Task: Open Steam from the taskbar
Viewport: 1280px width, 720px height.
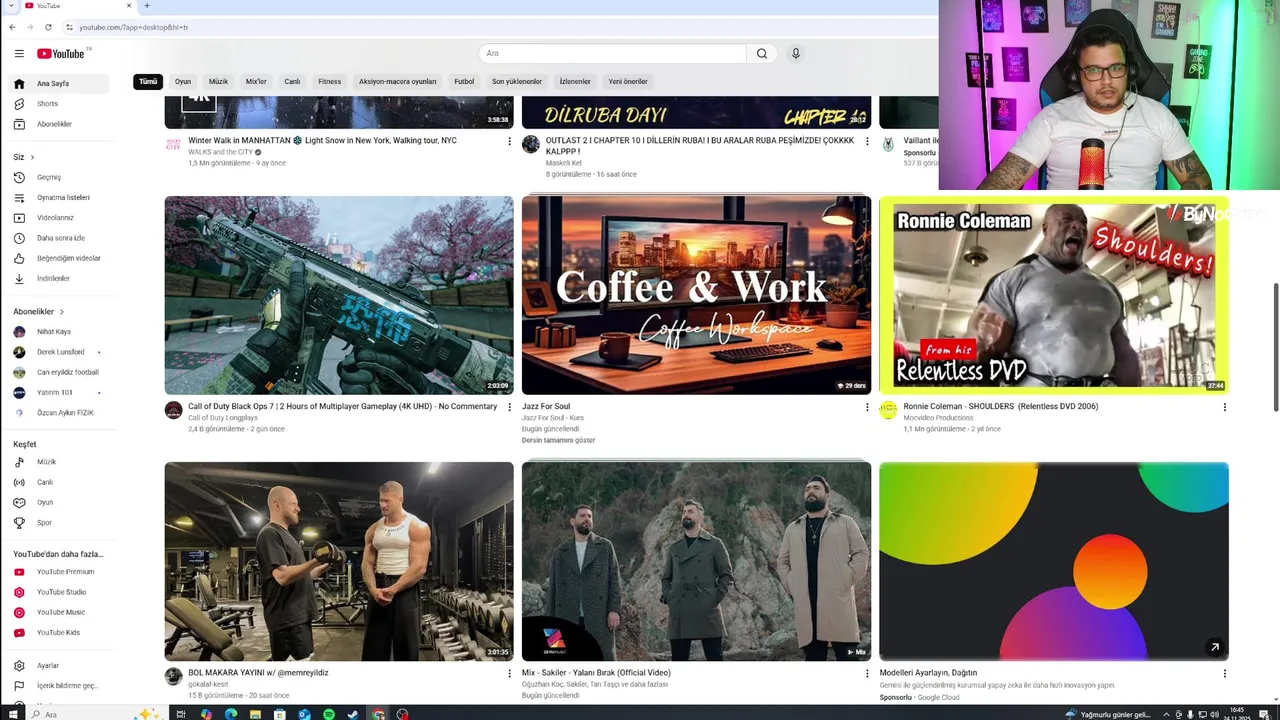Action: pos(353,714)
